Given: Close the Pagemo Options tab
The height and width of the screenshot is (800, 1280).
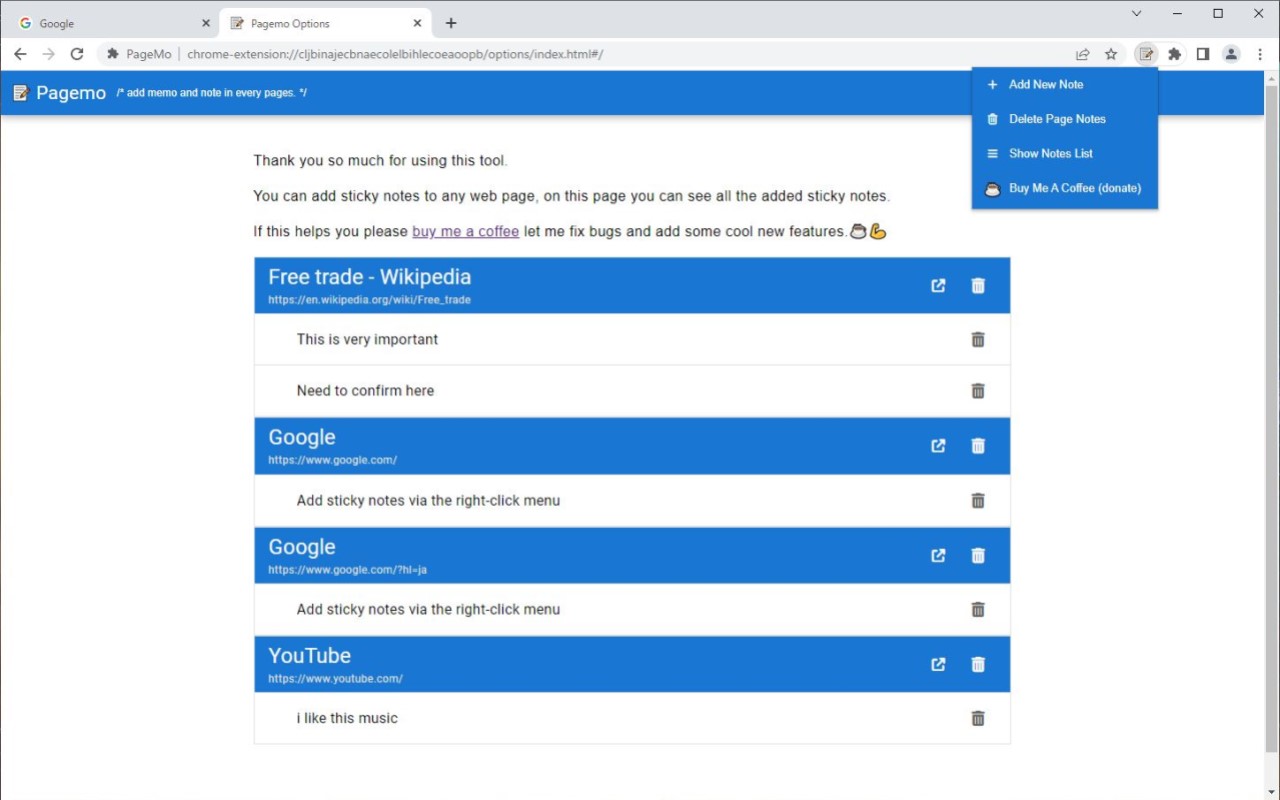Looking at the screenshot, I should (x=417, y=23).
